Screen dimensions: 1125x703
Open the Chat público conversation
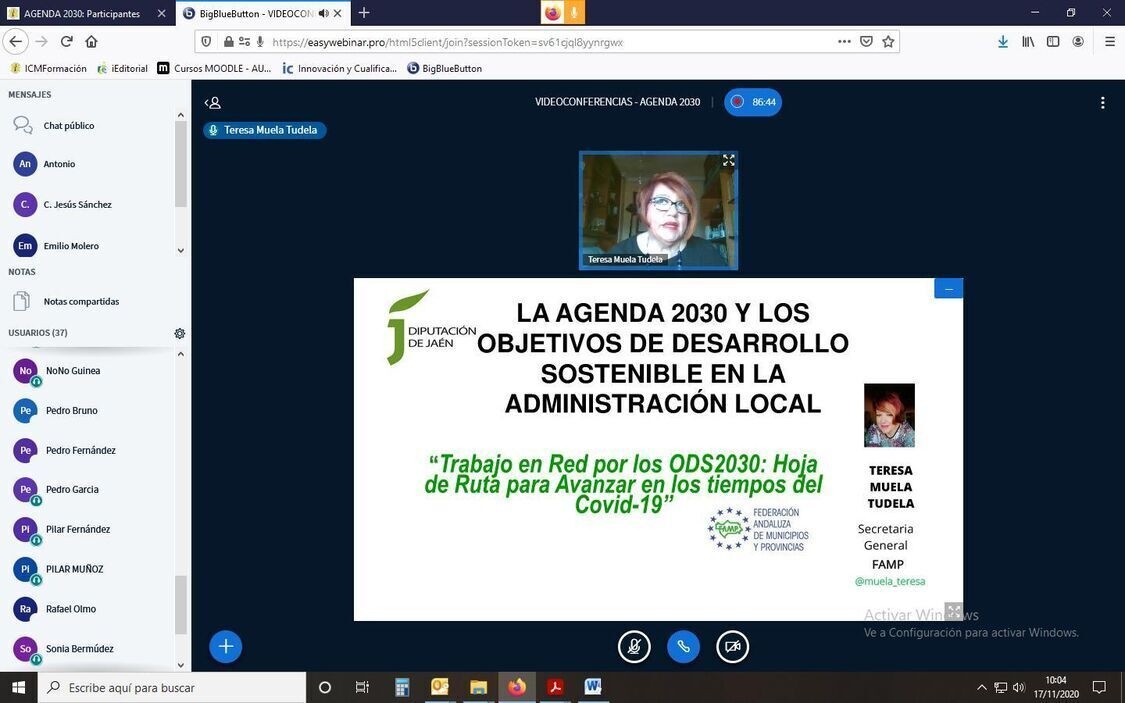click(68, 126)
